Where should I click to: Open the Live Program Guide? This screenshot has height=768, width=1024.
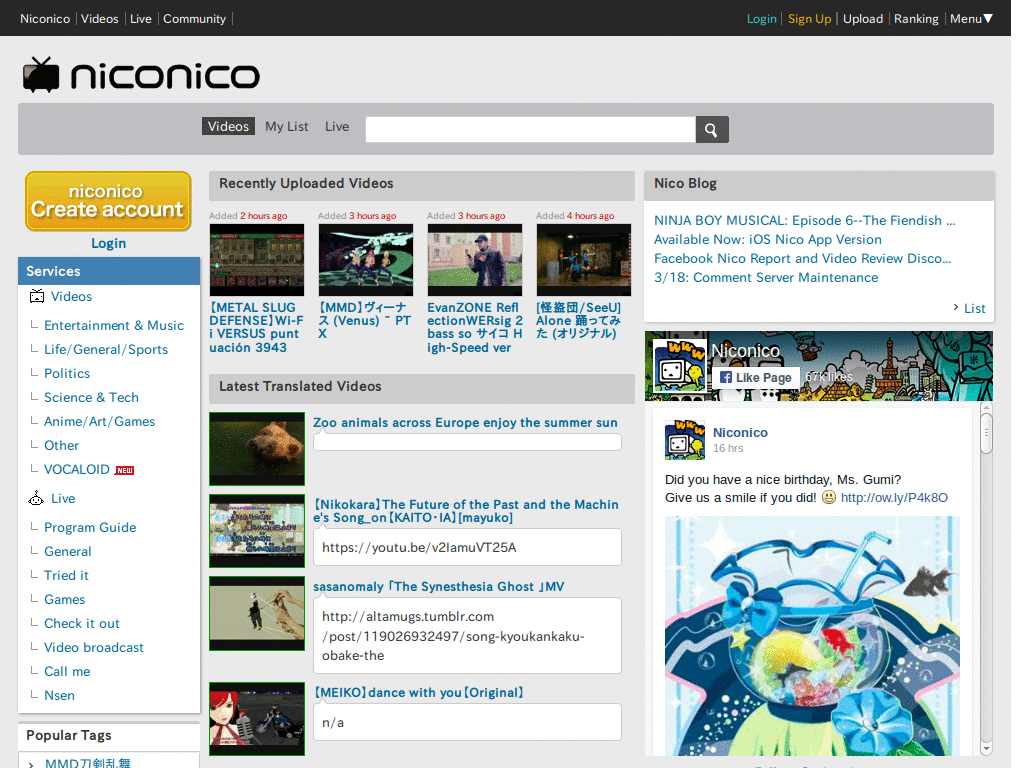90,527
